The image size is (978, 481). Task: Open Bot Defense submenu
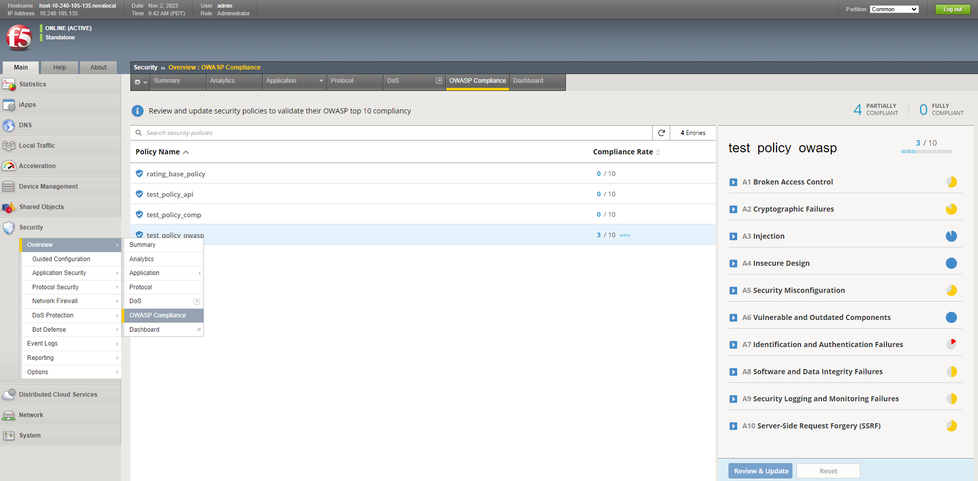[70, 329]
